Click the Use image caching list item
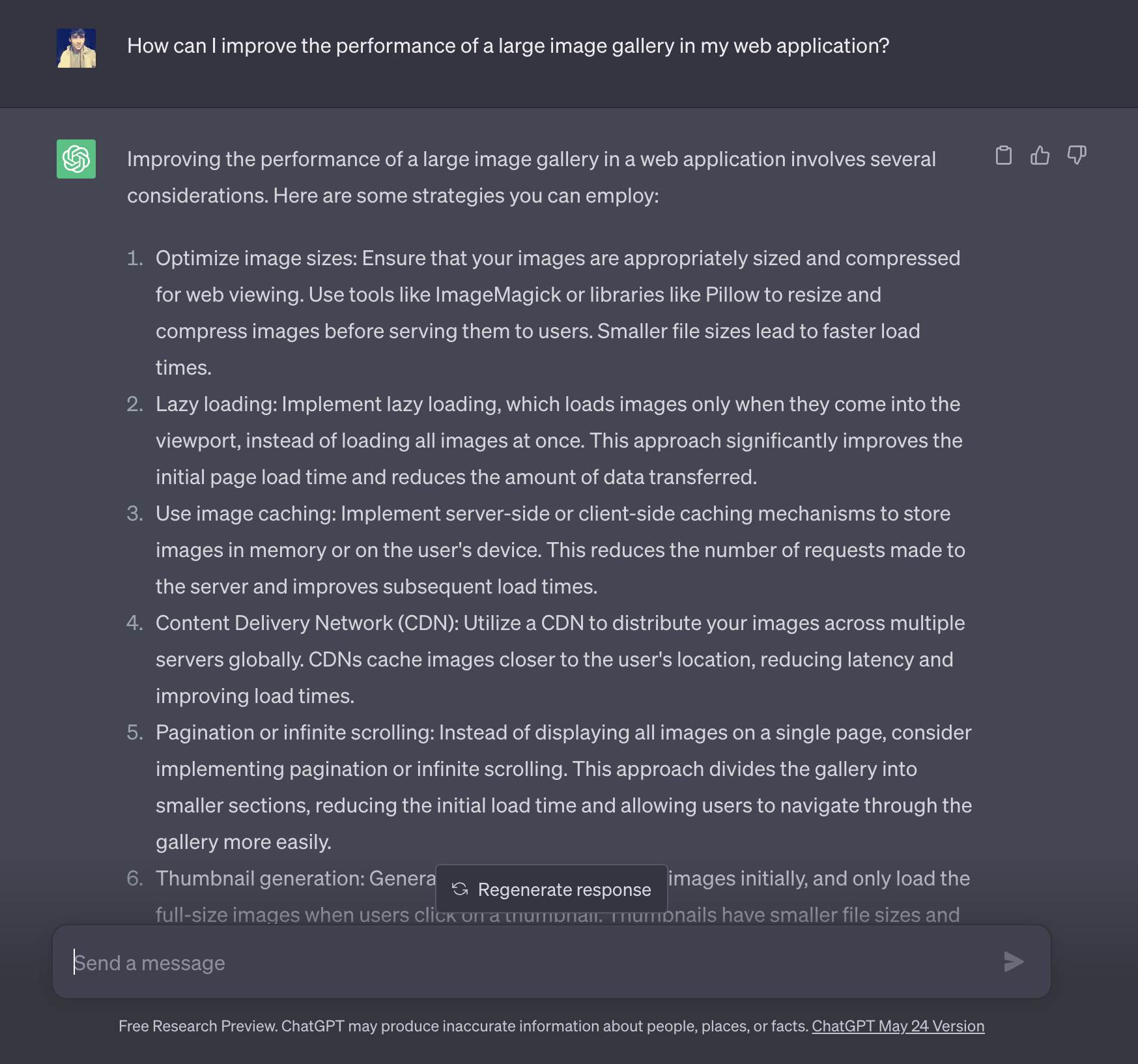 (x=560, y=550)
